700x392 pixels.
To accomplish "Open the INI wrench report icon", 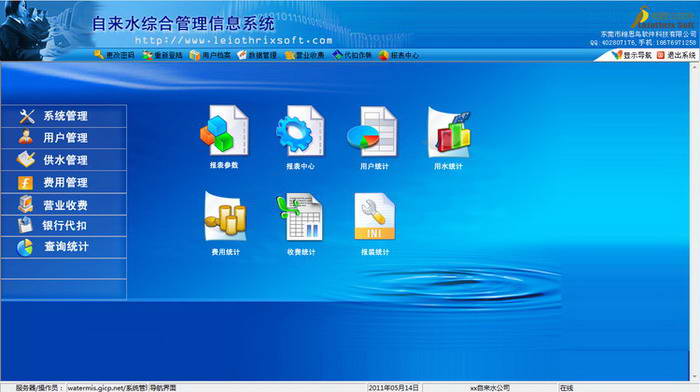I will pos(375,217).
